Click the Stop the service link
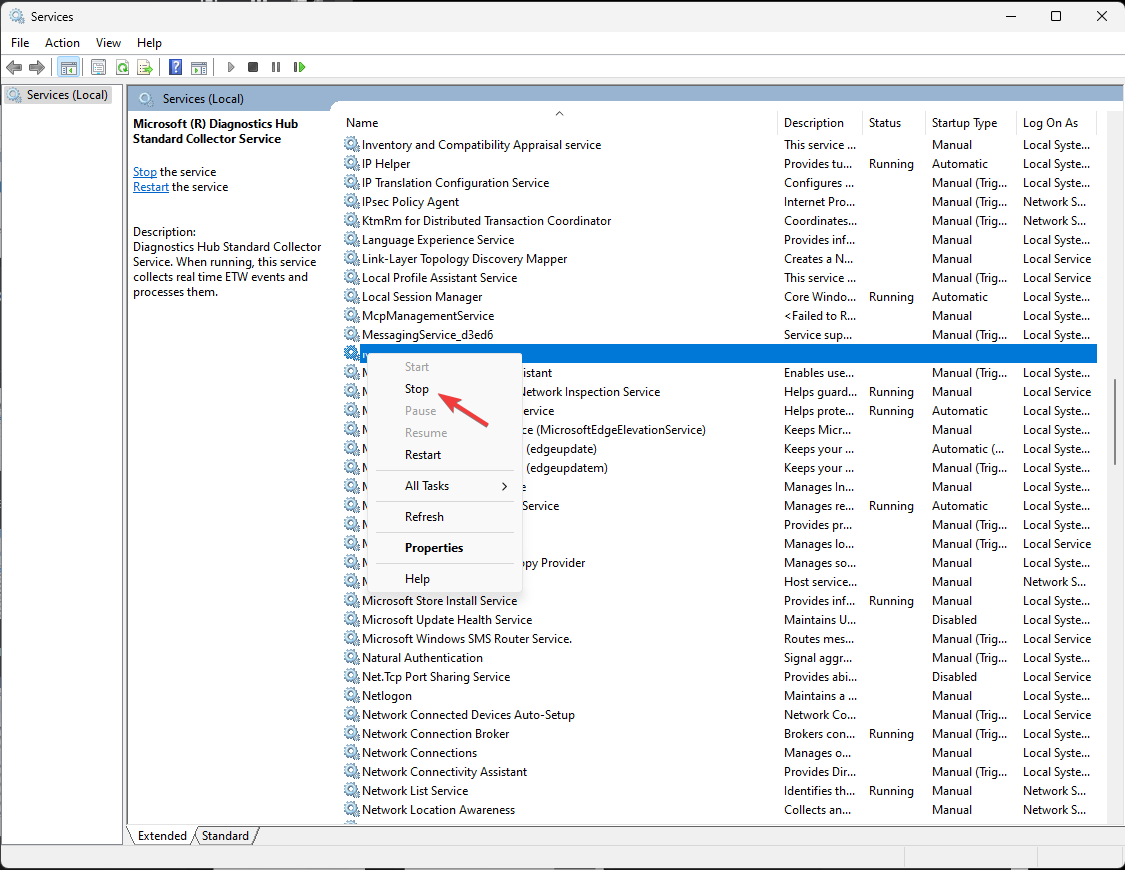 pyautogui.click(x=145, y=172)
